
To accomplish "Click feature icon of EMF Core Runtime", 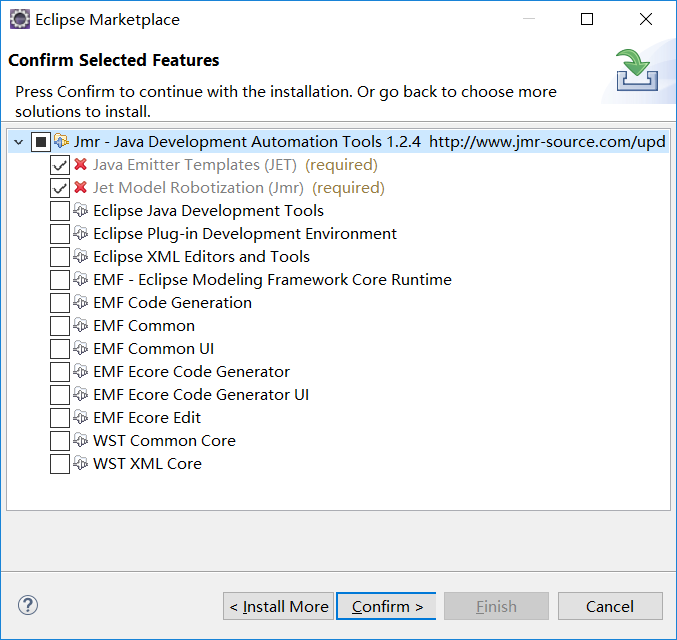I will click(x=80, y=279).
